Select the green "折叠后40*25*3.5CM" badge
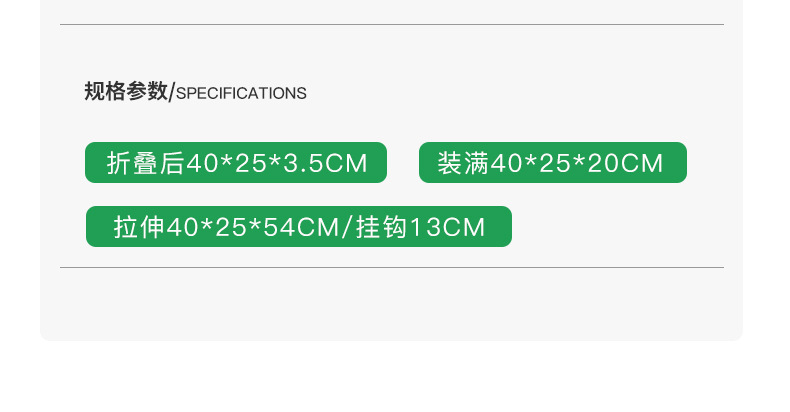Screen dimensions: 790x412 (235, 163)
